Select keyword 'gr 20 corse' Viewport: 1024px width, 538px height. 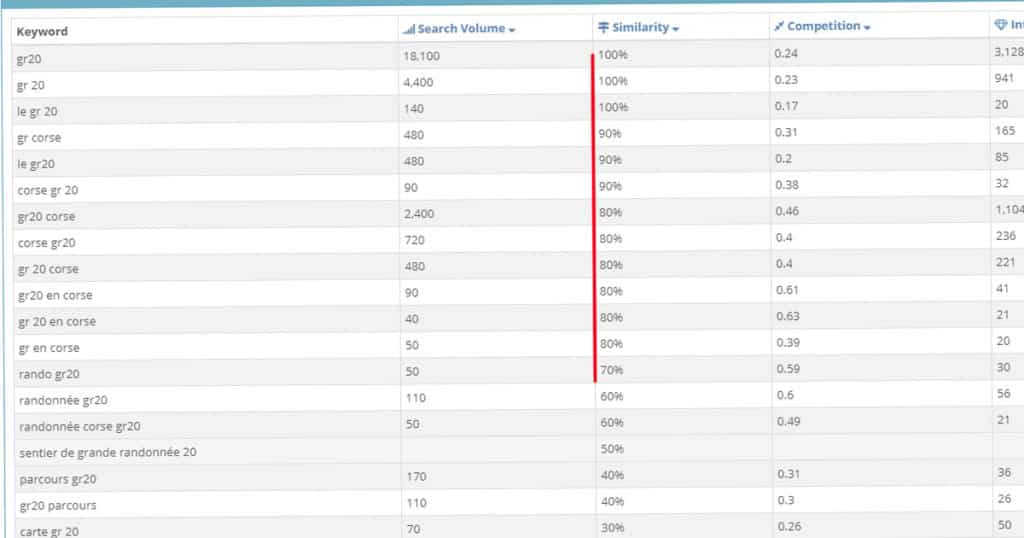coord(48,269)
